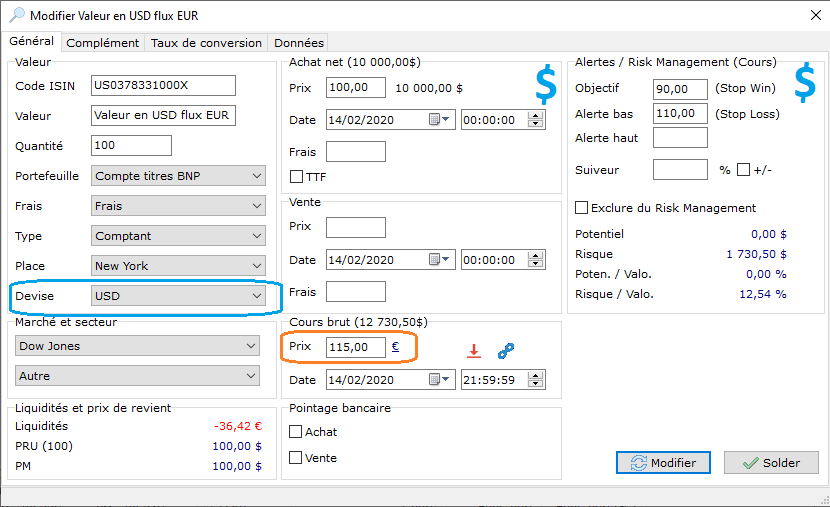Close the Modifier Valeur dialog
This screenshot has height=507, width=830.
(x=816, y=15)
